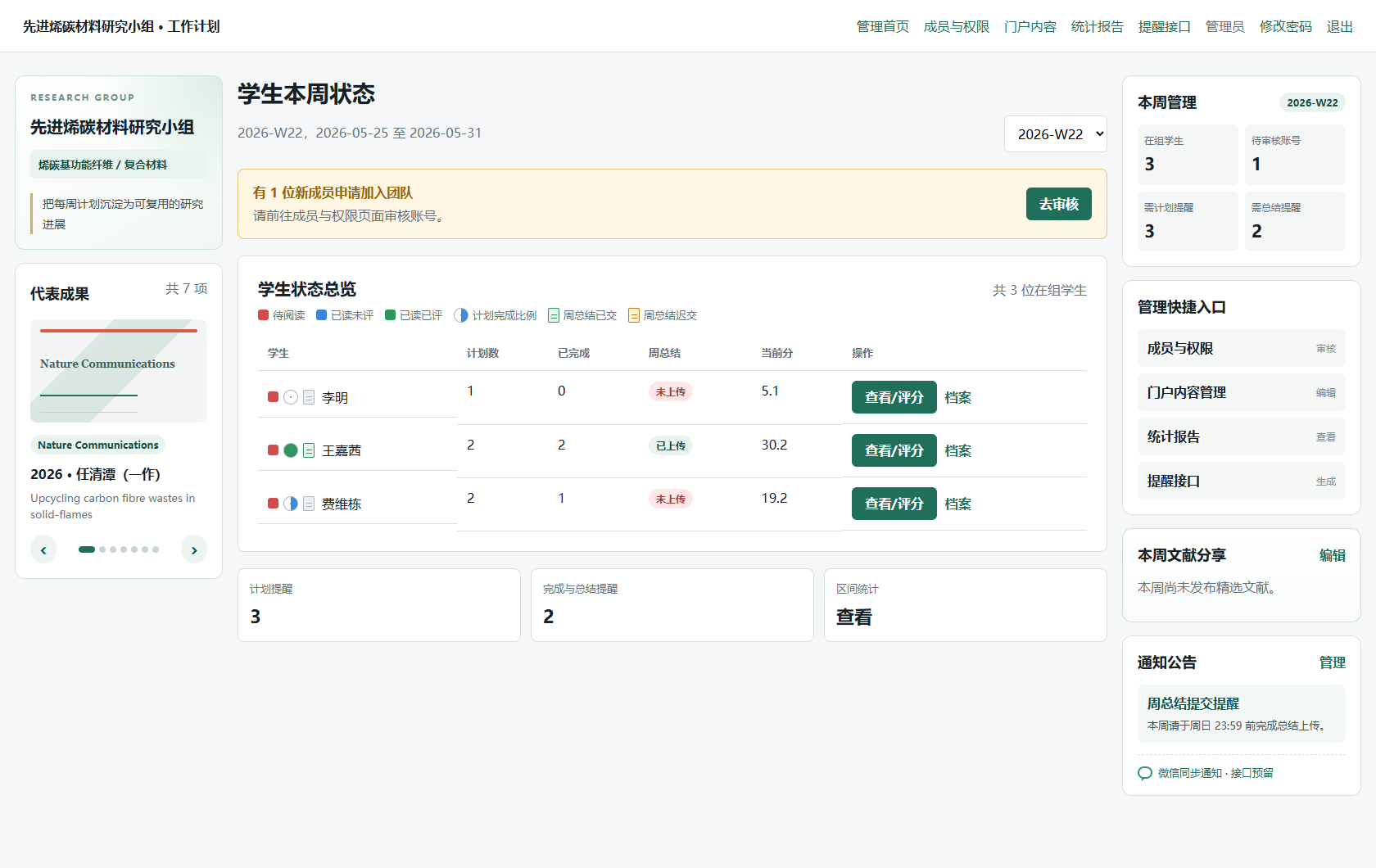Open 档案 link for 王嘉茜
This screenshot has width=1376, height=868.
[958, 450]
